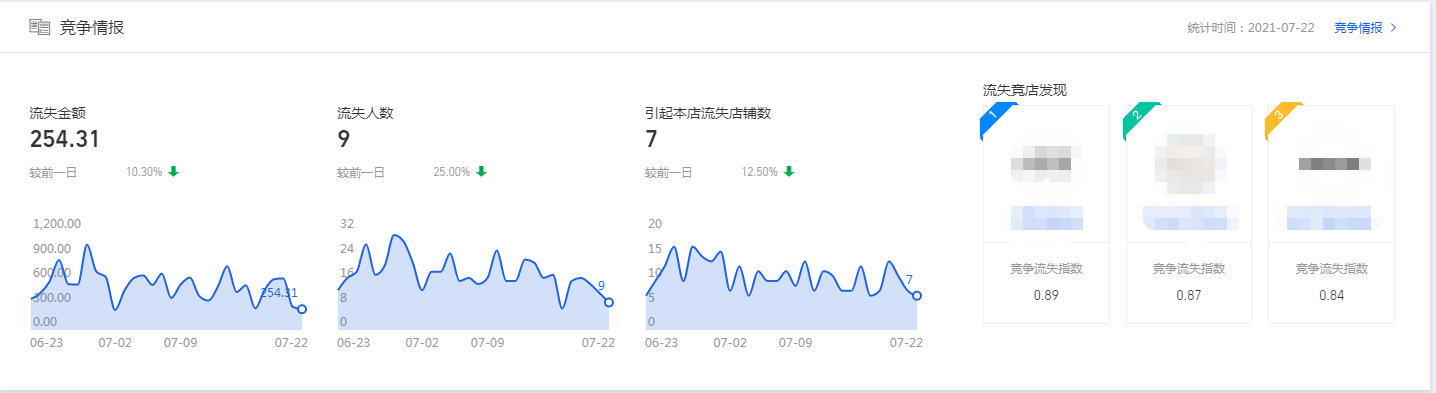
Task: Click the 20 axis label on 流失店铺数 chart
Action: tap(655, 224)
